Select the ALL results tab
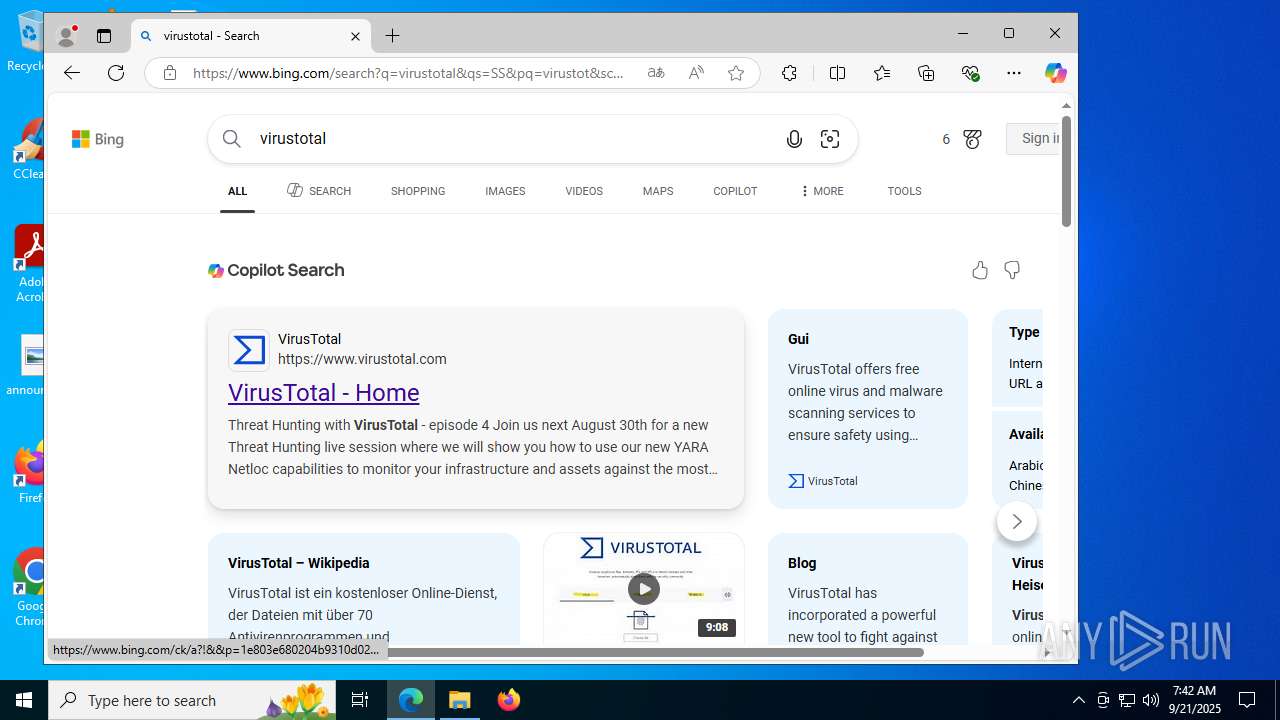Image resolution: width=1280 pixels, height=720 pixels. tap(237, 191)
